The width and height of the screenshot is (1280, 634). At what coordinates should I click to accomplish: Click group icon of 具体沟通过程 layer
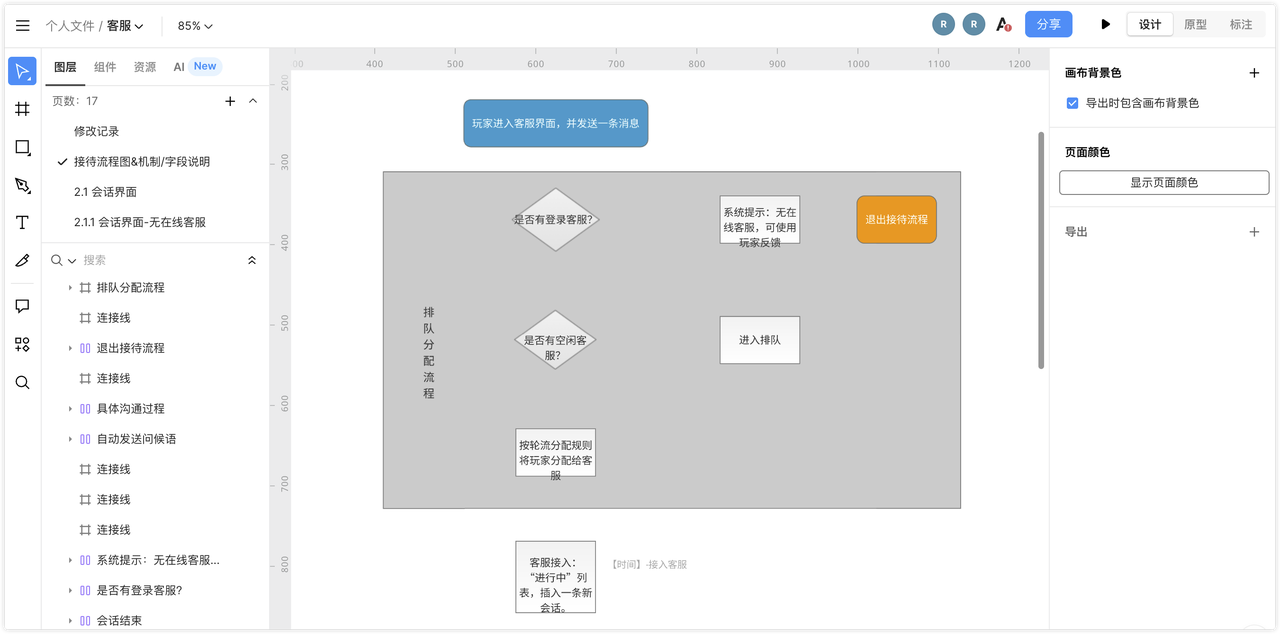[x=85, y=409]
